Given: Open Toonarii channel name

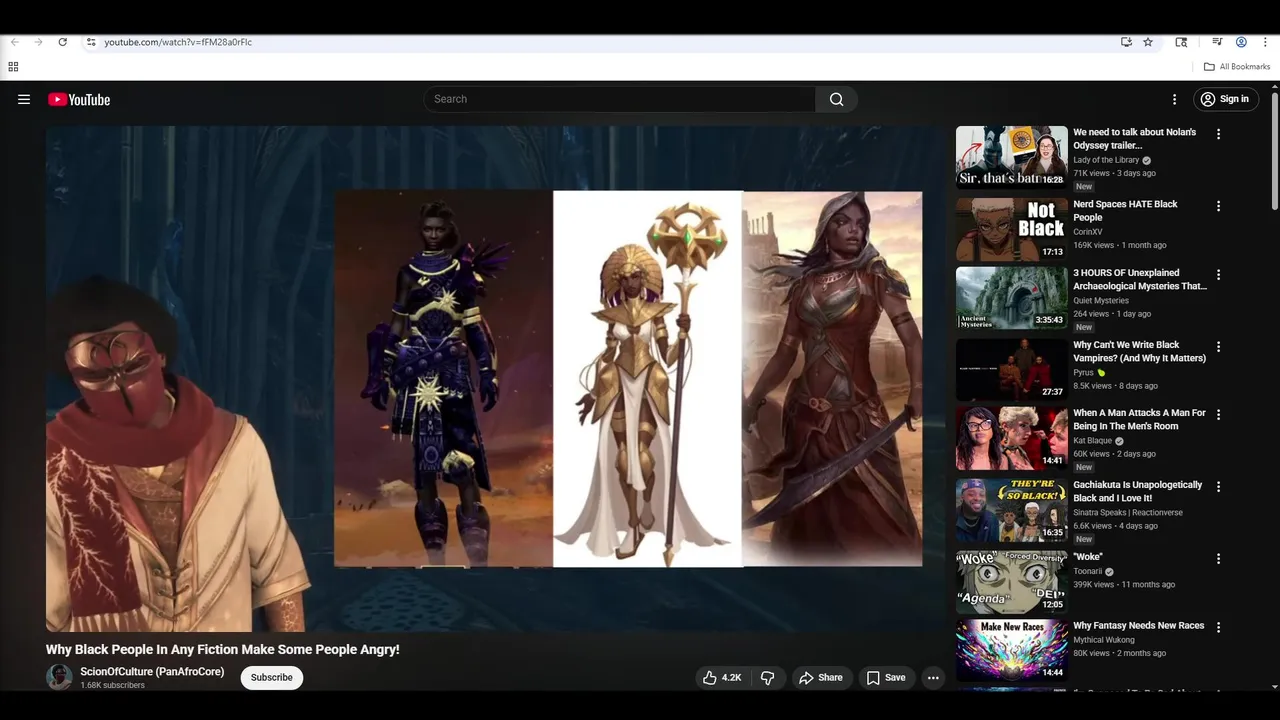Looking at the screenshot, I should [x=1087, y=571].
